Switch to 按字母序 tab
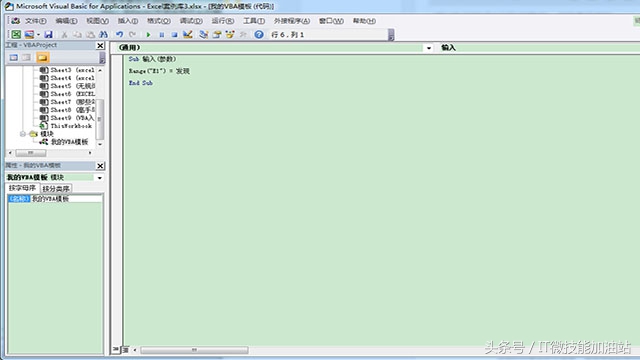The image size is (640, 360). point(22,188)
